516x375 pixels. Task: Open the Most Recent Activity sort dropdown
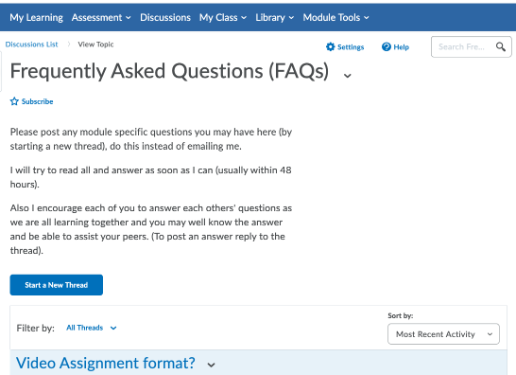coord(443,334)
